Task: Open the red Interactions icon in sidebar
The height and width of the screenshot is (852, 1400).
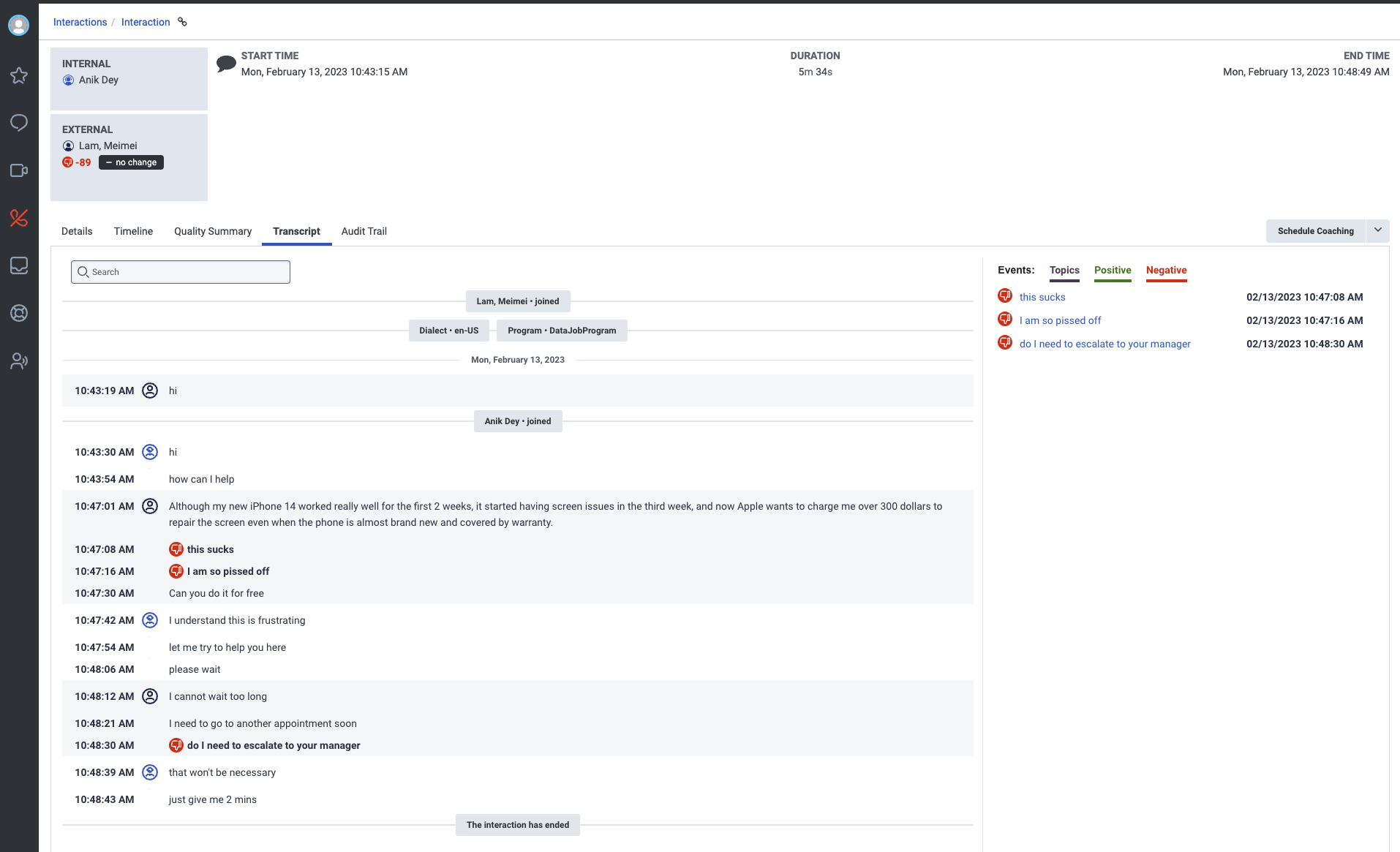Action: pos(18,218)
